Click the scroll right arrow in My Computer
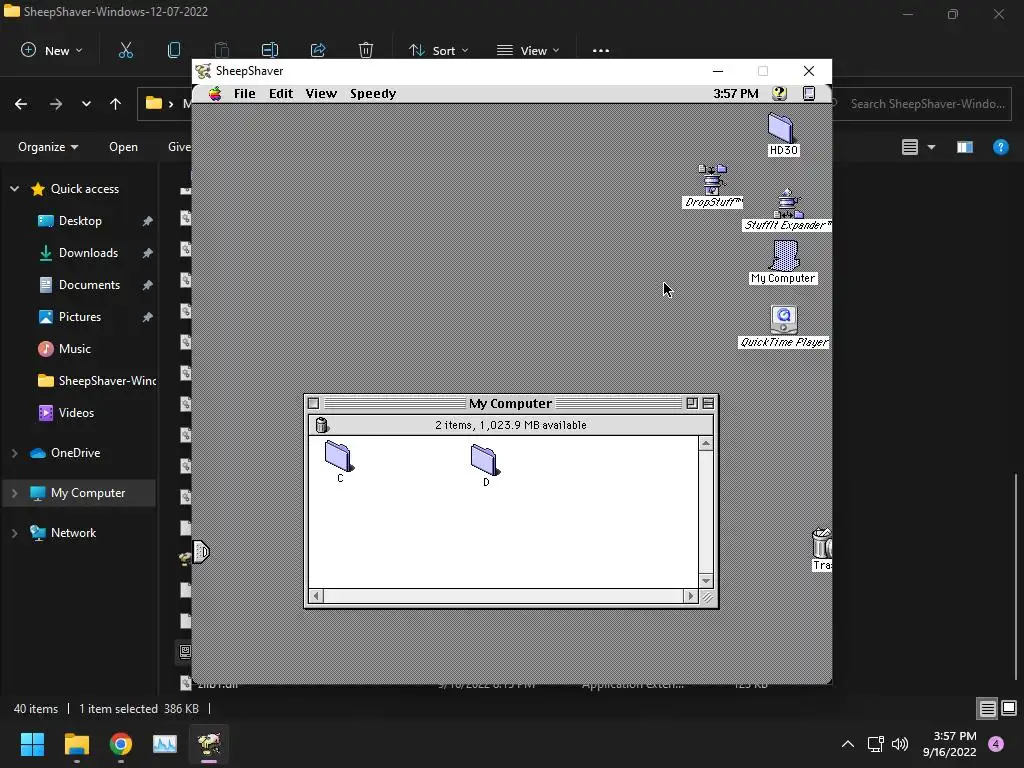Screen dimensions: 1024x768 [690, 596]
